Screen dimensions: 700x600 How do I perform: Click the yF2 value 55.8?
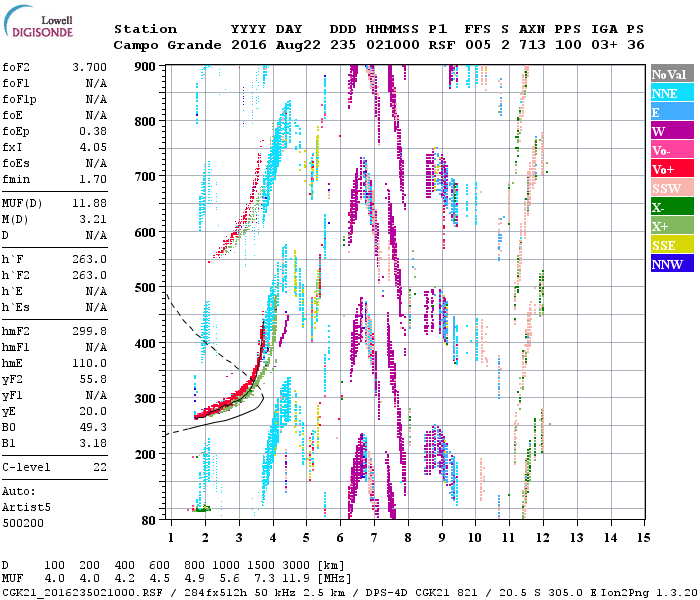pos(93,379)
